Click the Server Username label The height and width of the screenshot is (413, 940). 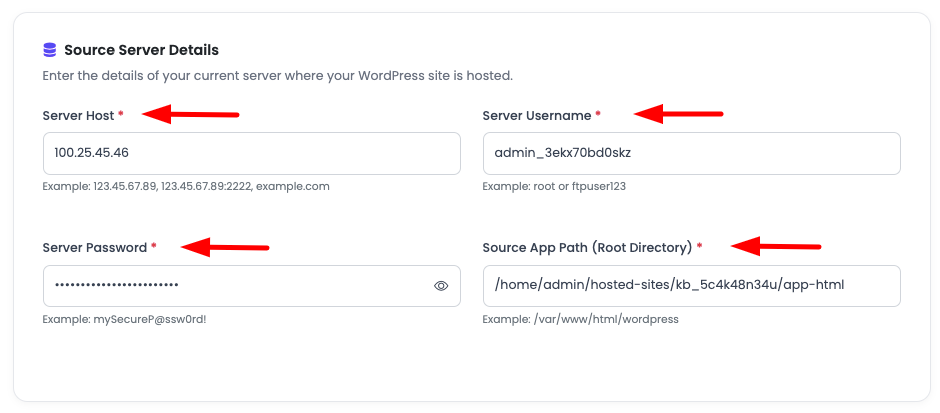click(536, 116)
